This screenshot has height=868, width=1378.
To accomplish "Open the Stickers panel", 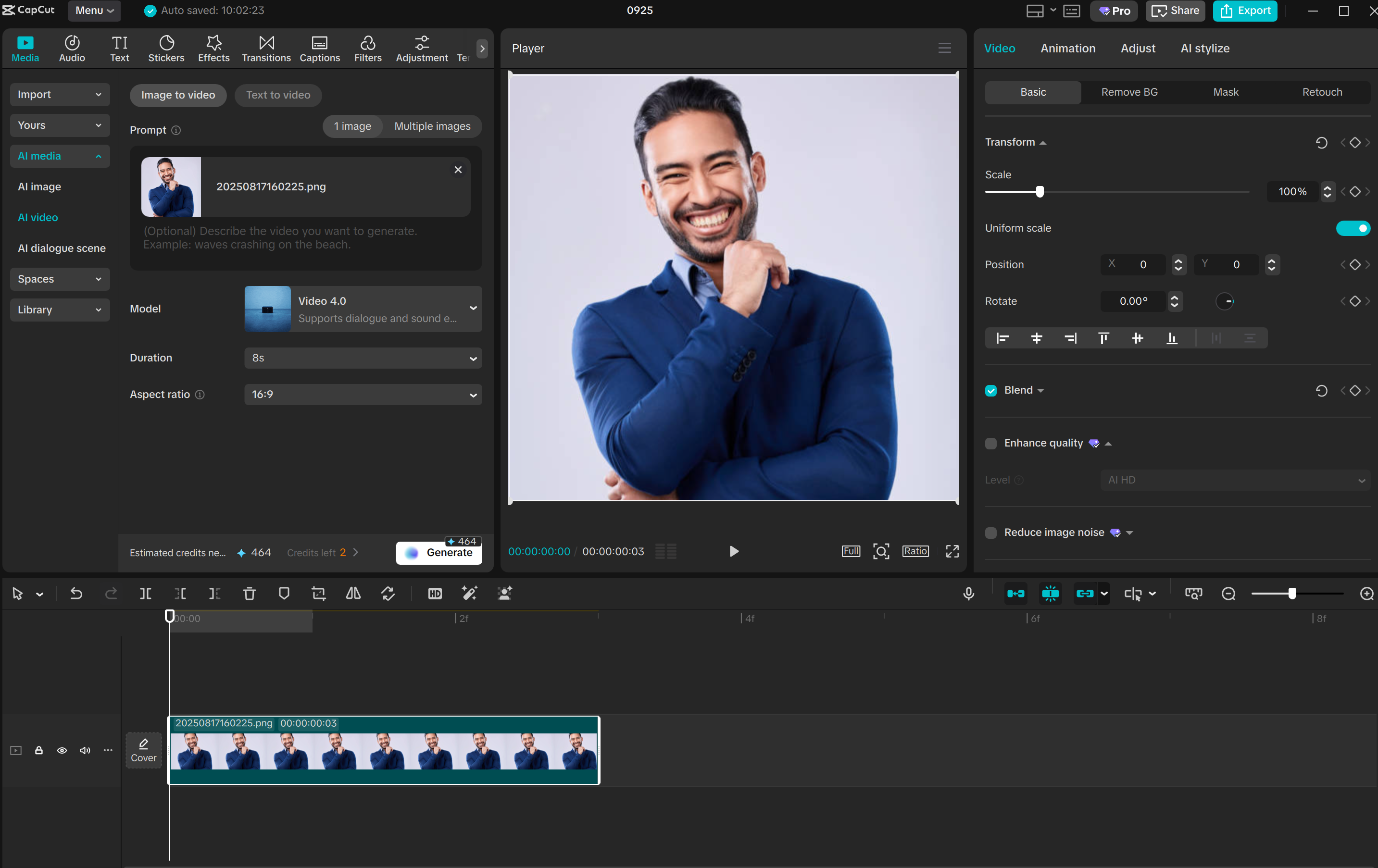I will coord(166,48).
